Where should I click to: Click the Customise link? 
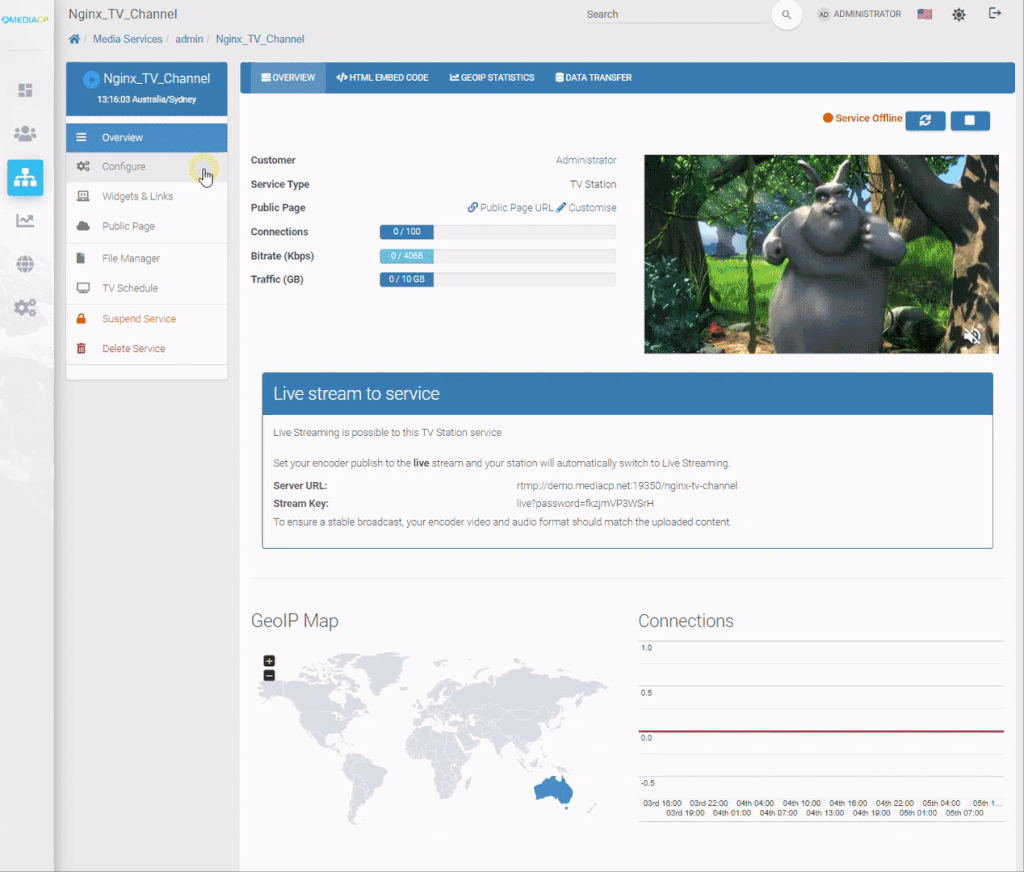point(592,208)
